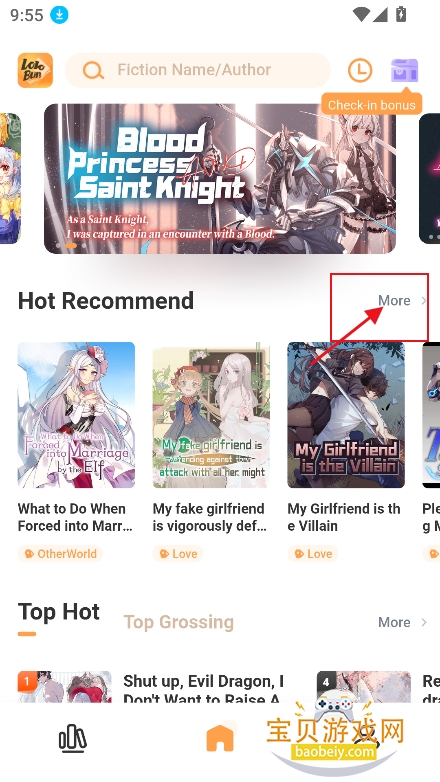Open reading history clock icon
Image resolution: width=440 pixels, height=782 pixels.
(x=360, y=70)
